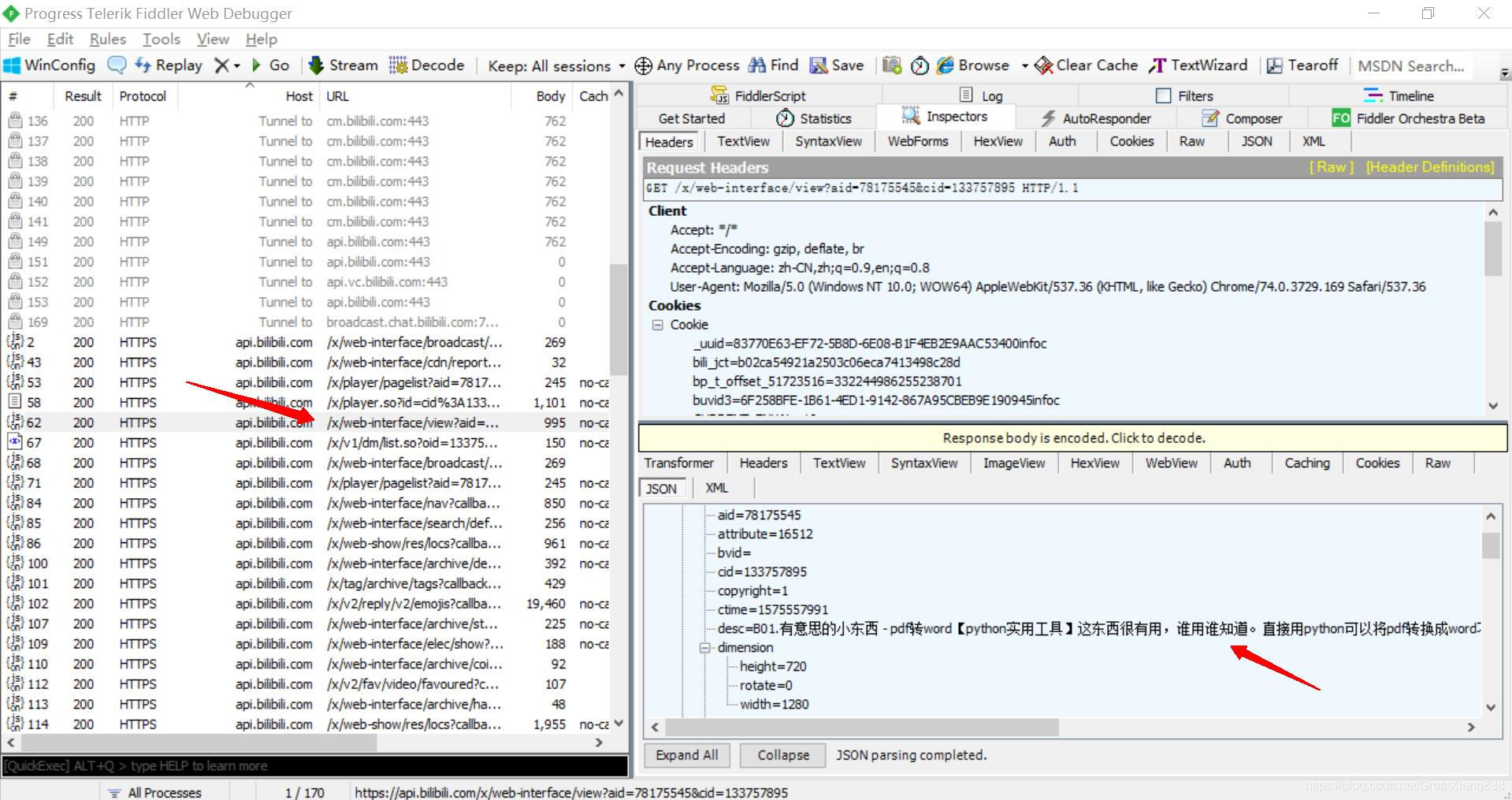
Task: Open the Timeline tab
Action: pyautogui.click(x=1399, y=95)
